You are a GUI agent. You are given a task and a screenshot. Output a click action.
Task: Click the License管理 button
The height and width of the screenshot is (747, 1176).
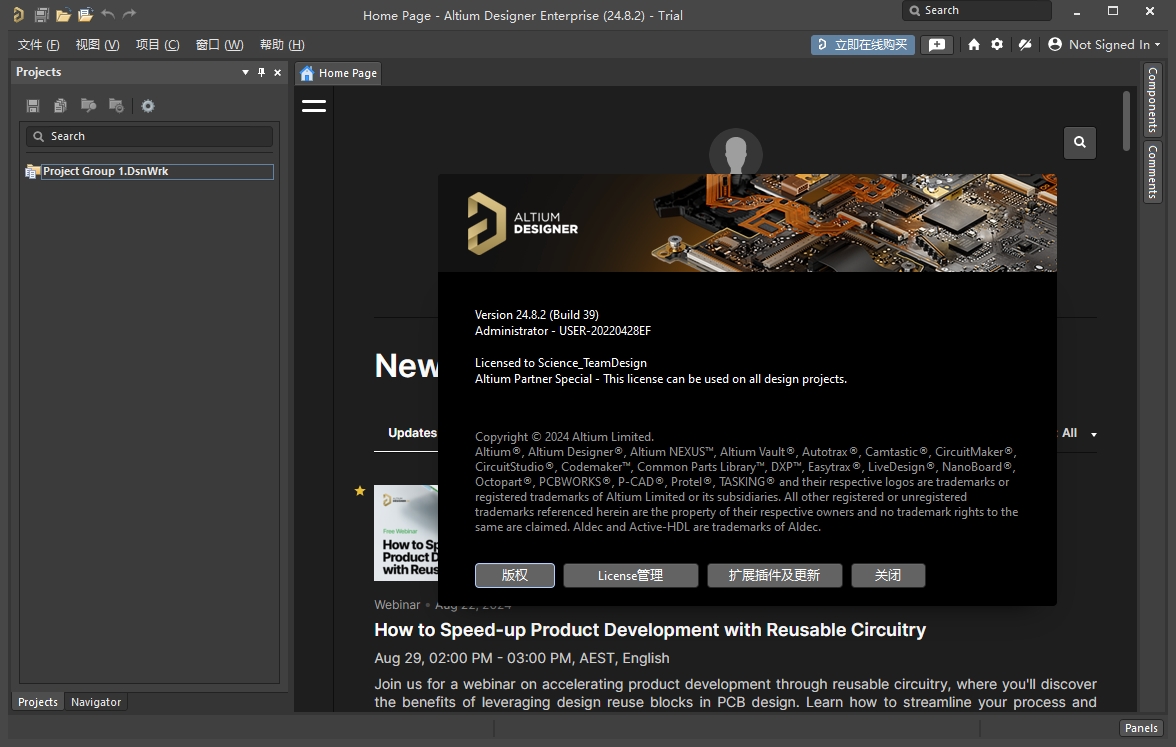pyautogui.click(x=630, y=575)
